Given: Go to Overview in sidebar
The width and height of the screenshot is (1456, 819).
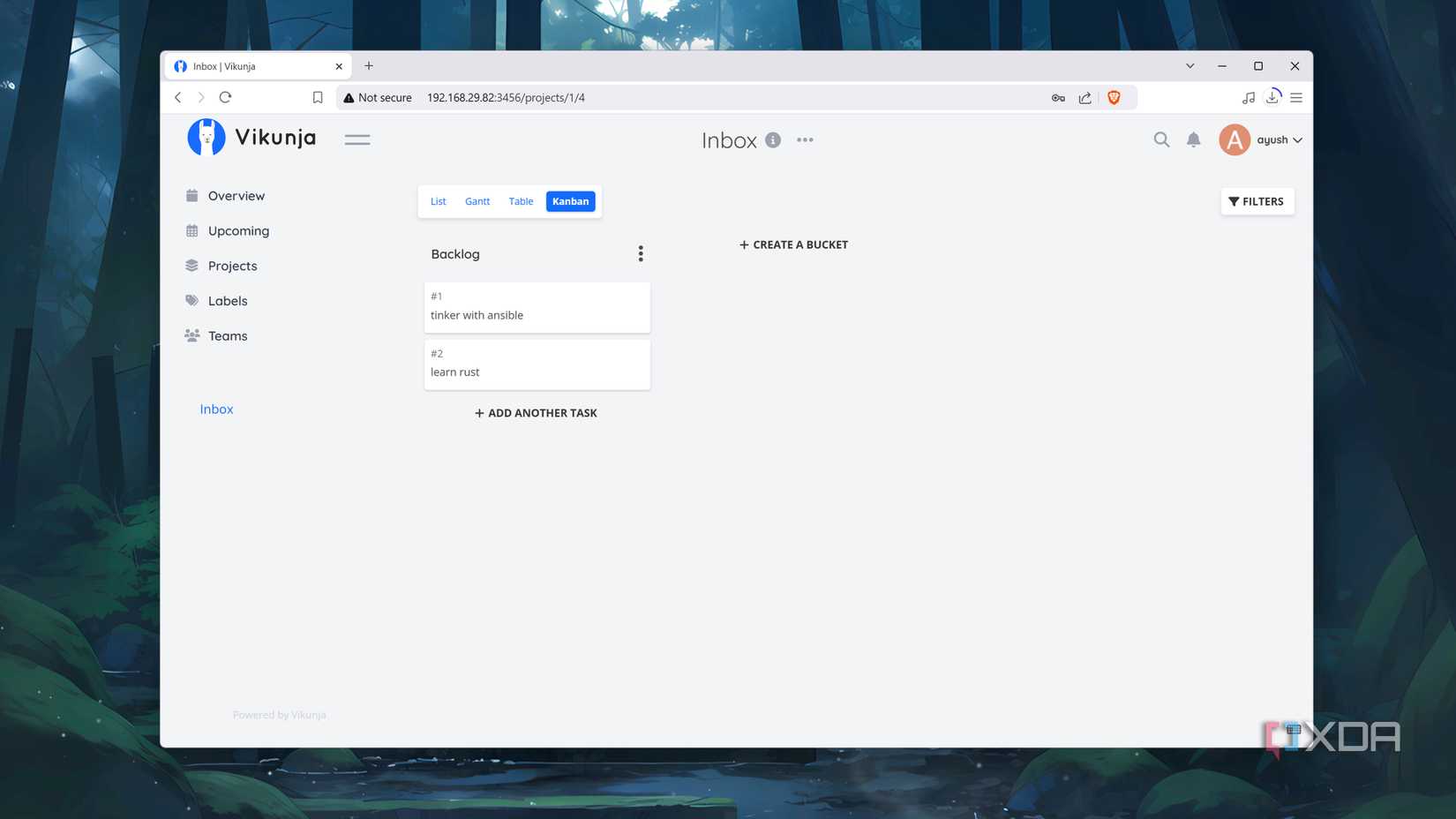Looking at the screenshot, I should coord(236,196).
